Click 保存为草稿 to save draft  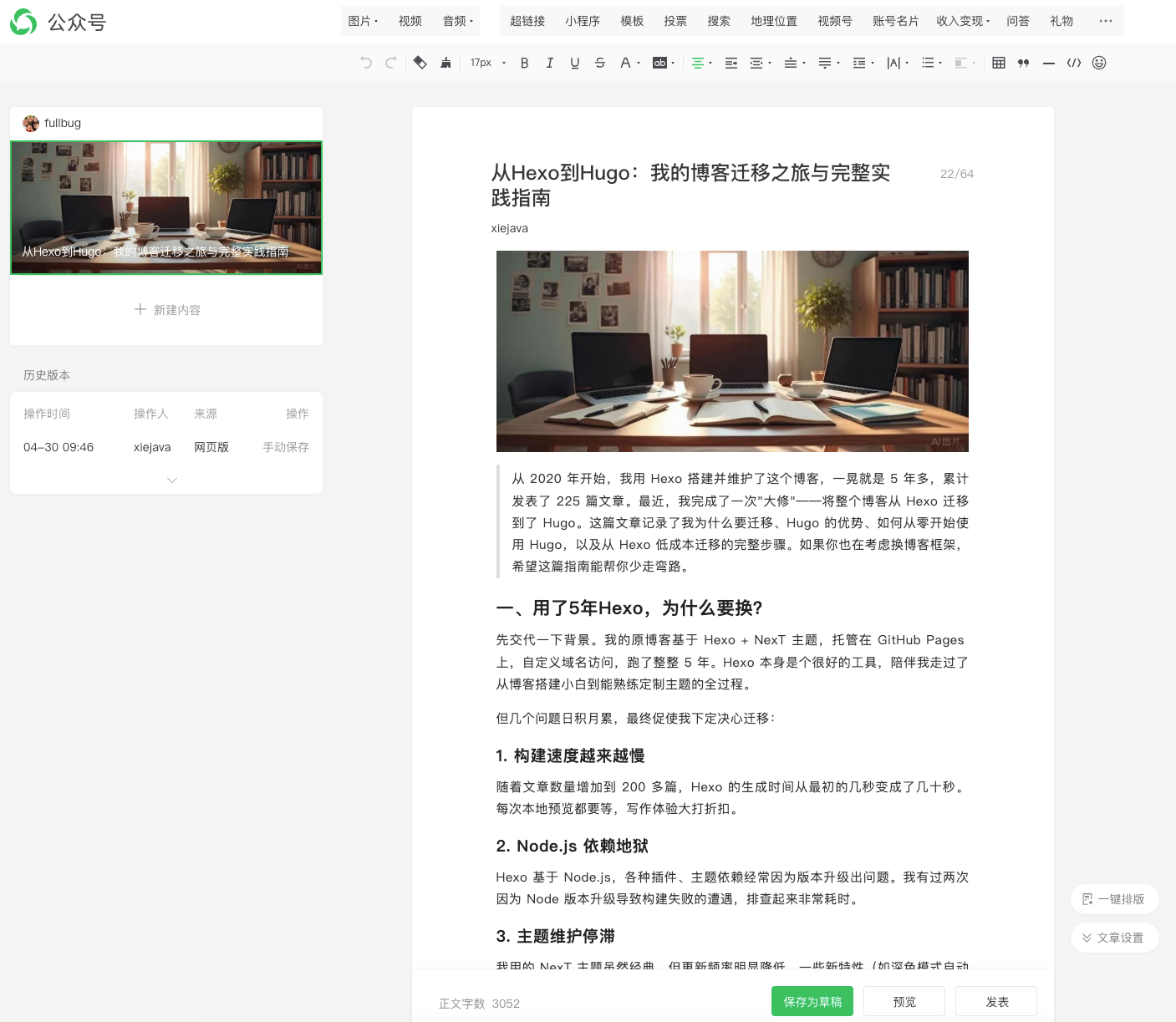point(812,1000)
